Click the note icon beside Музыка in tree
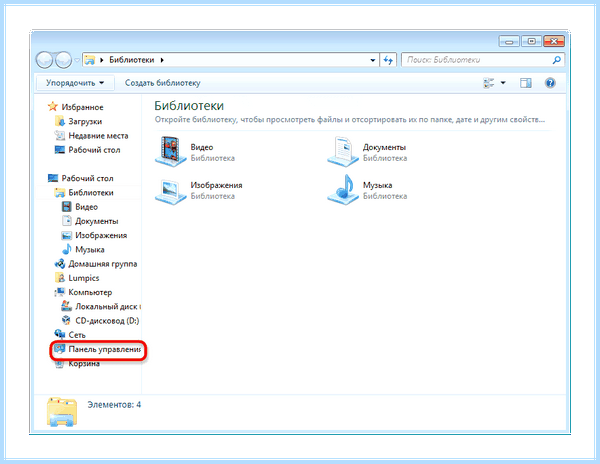This screenshot has height=464, width=600. (67, 249)
